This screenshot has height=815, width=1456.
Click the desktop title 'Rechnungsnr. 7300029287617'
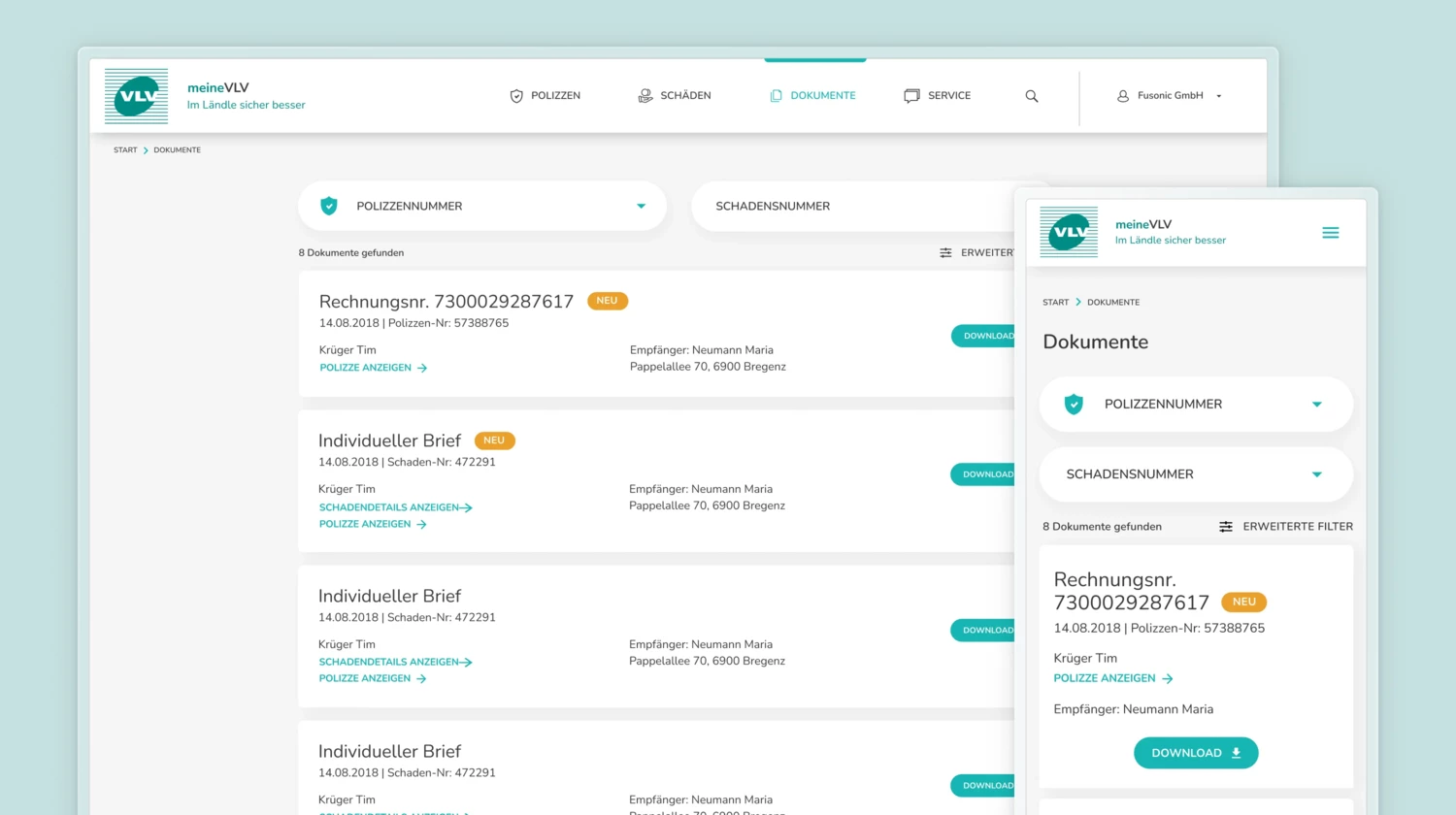pos(447,302)
